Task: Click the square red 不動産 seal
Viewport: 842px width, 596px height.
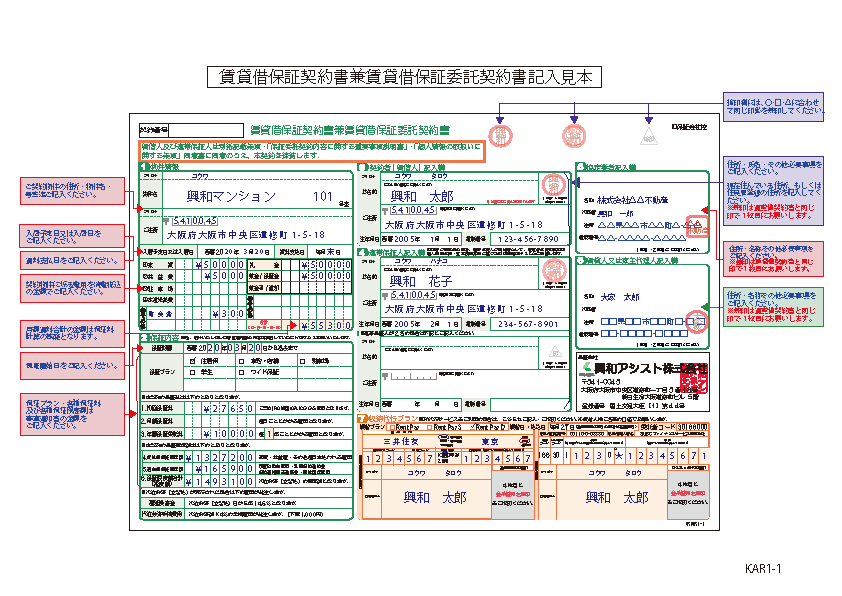Action: click(698, 228)
